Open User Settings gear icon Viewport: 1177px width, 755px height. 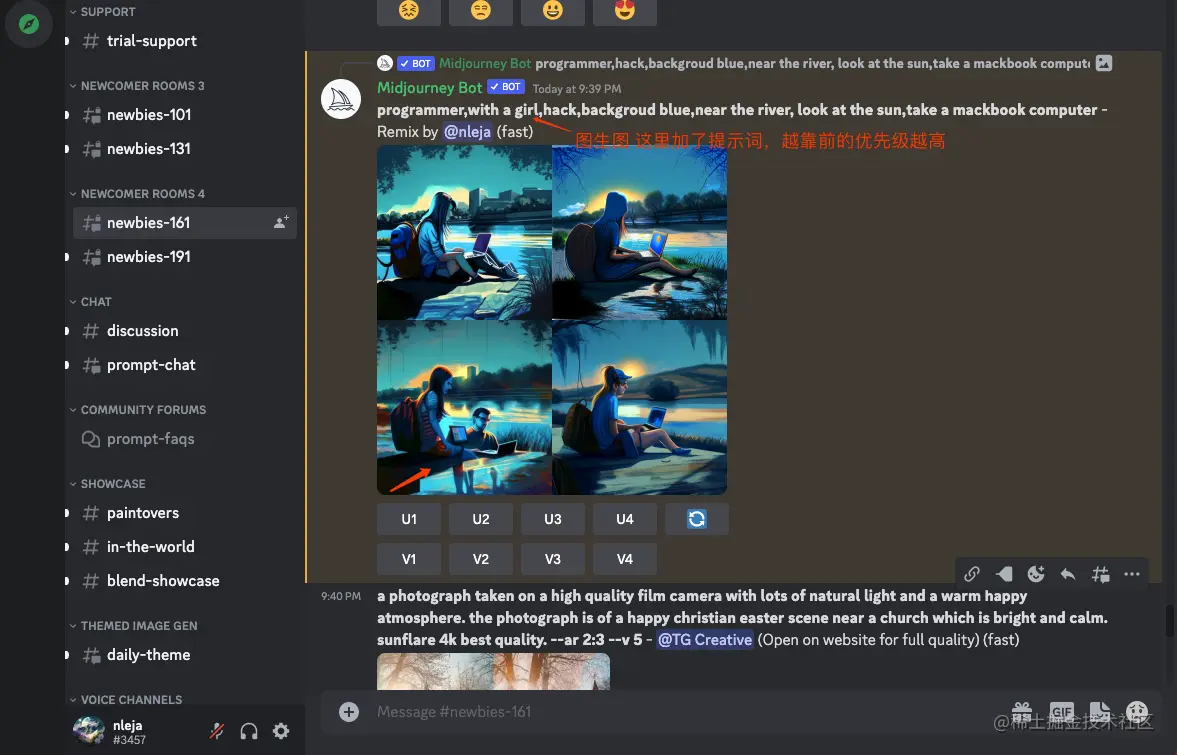[x=281, y=731]
